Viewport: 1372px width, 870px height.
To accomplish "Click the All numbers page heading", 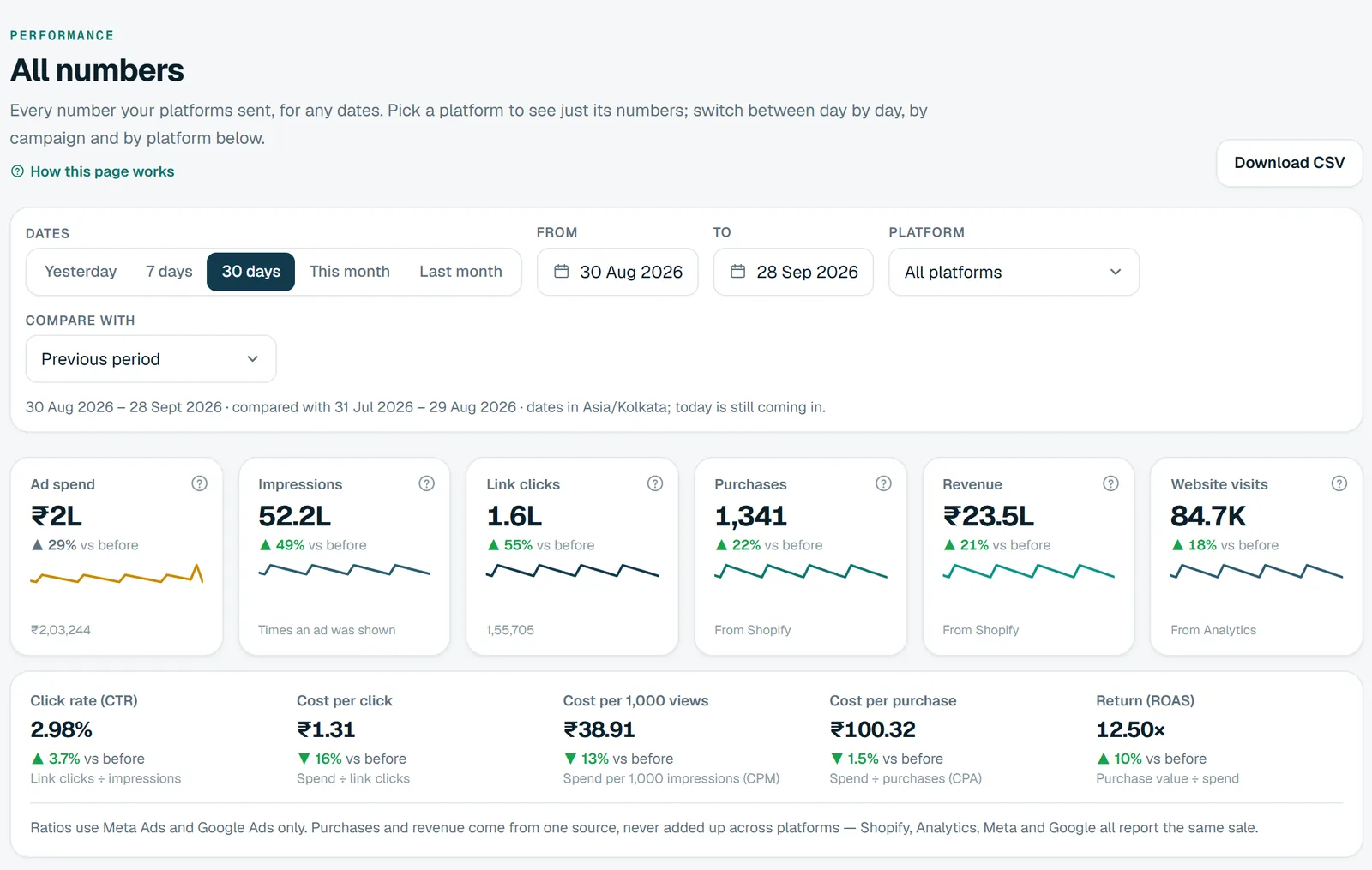I will 97,70.
